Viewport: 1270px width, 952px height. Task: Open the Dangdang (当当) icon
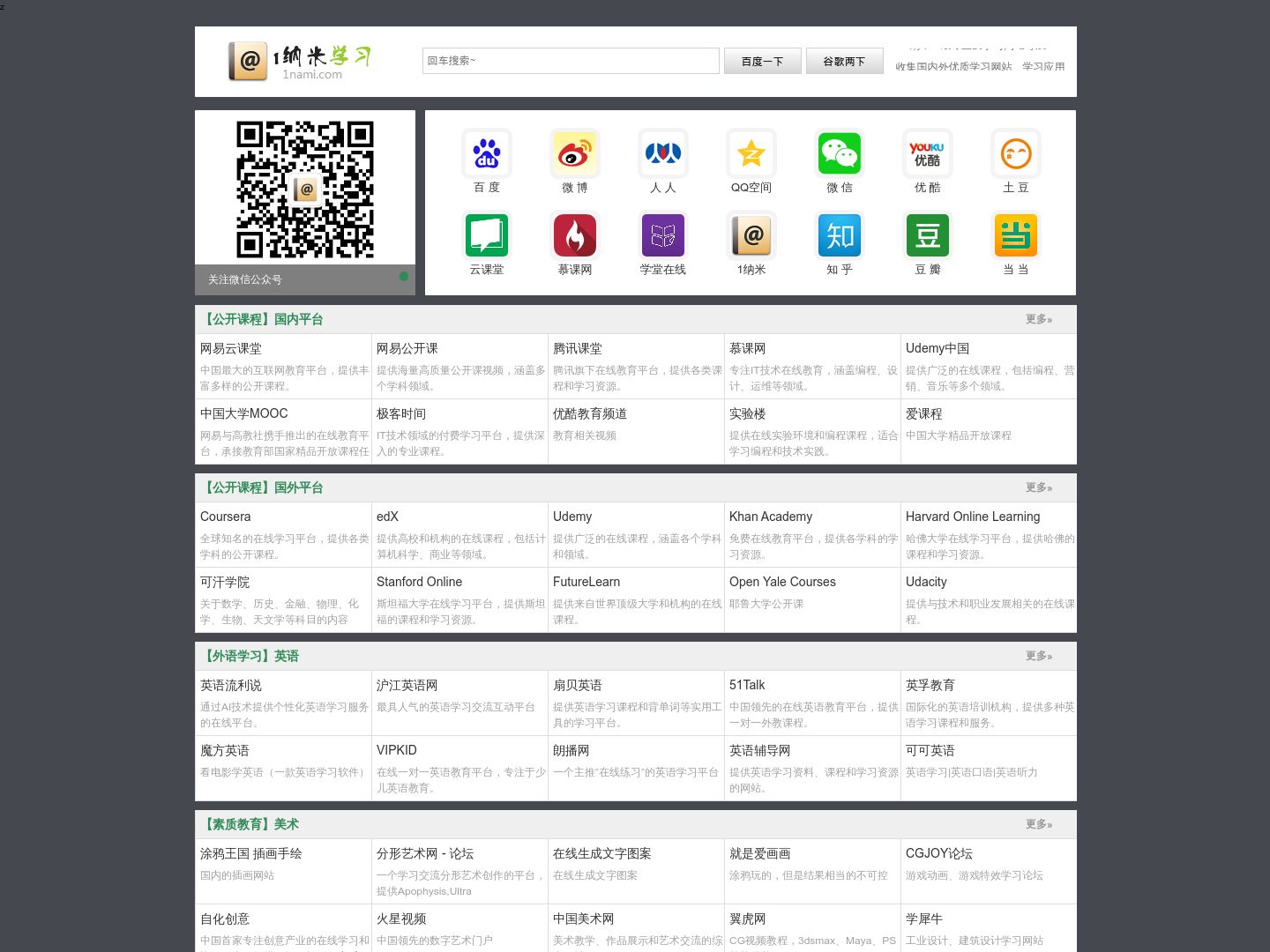click(1016, 235)
